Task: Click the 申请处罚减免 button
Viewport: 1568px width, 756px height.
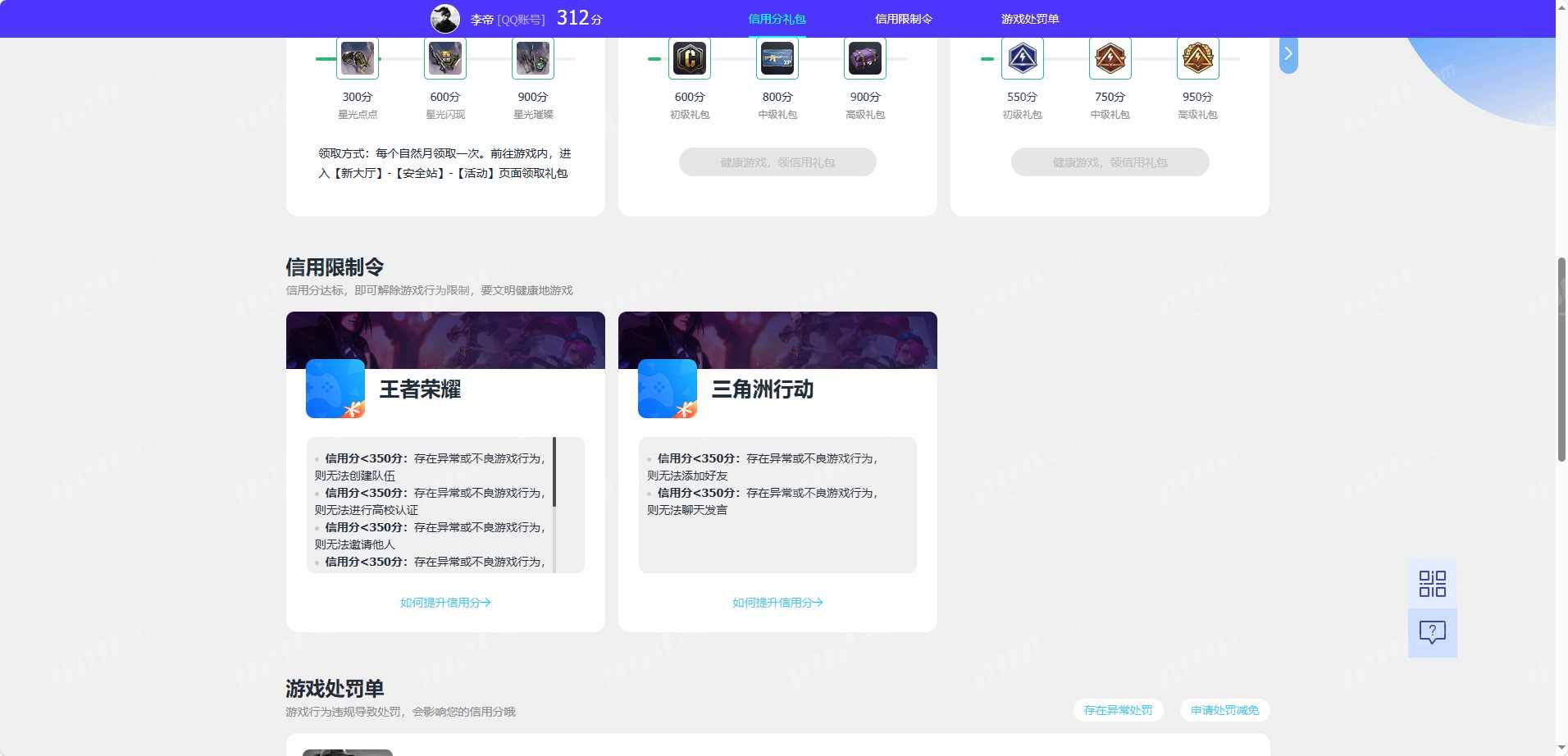Action: coord(1225,710)
